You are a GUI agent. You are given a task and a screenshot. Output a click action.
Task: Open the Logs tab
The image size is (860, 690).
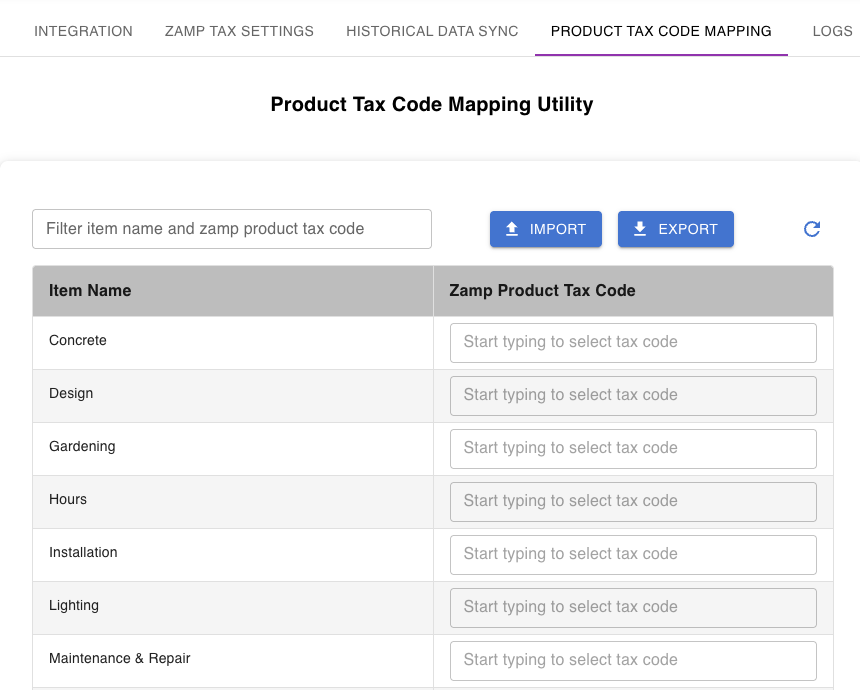click(x=832, y=31)
